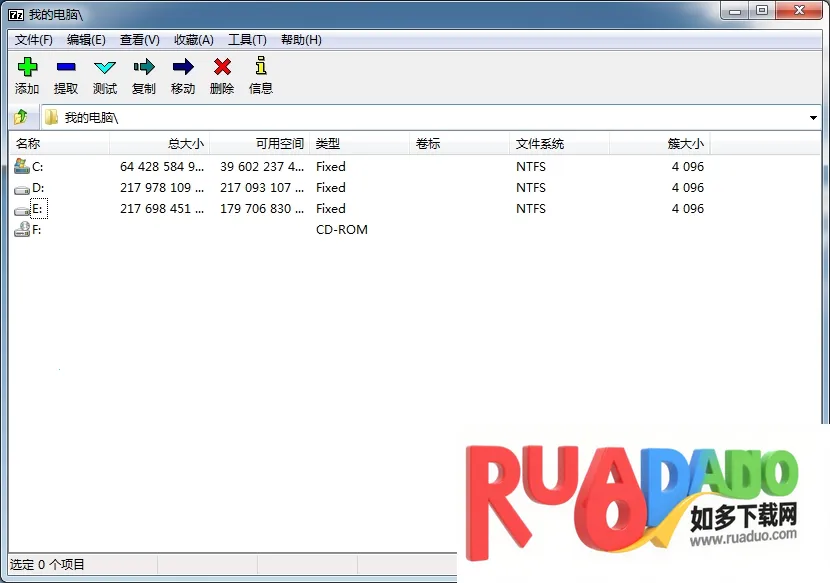Click the Copy (复制) arrow icon

[x=144, y=67]
